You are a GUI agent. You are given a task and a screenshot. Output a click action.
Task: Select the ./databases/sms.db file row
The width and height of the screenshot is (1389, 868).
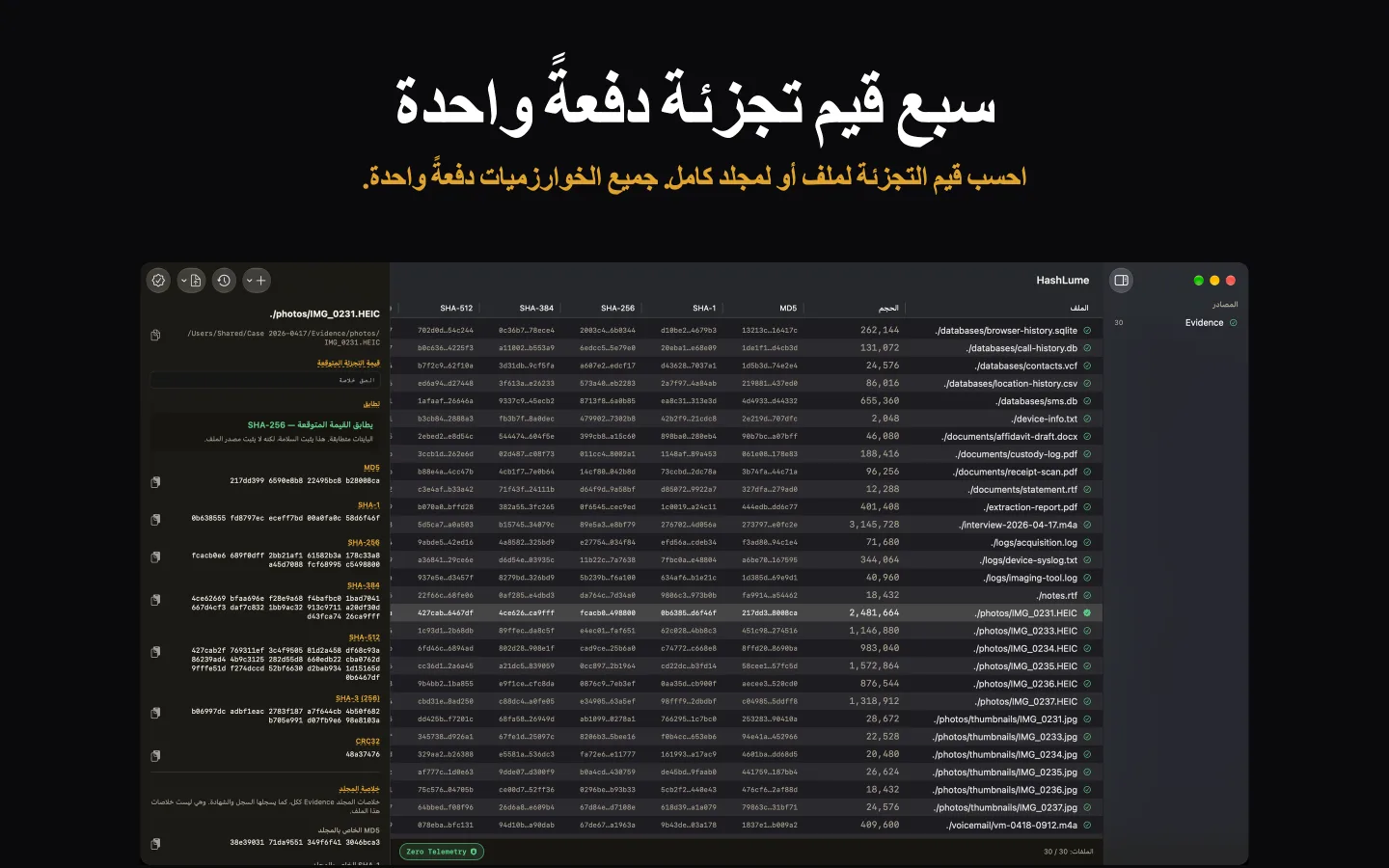point(746,401)
